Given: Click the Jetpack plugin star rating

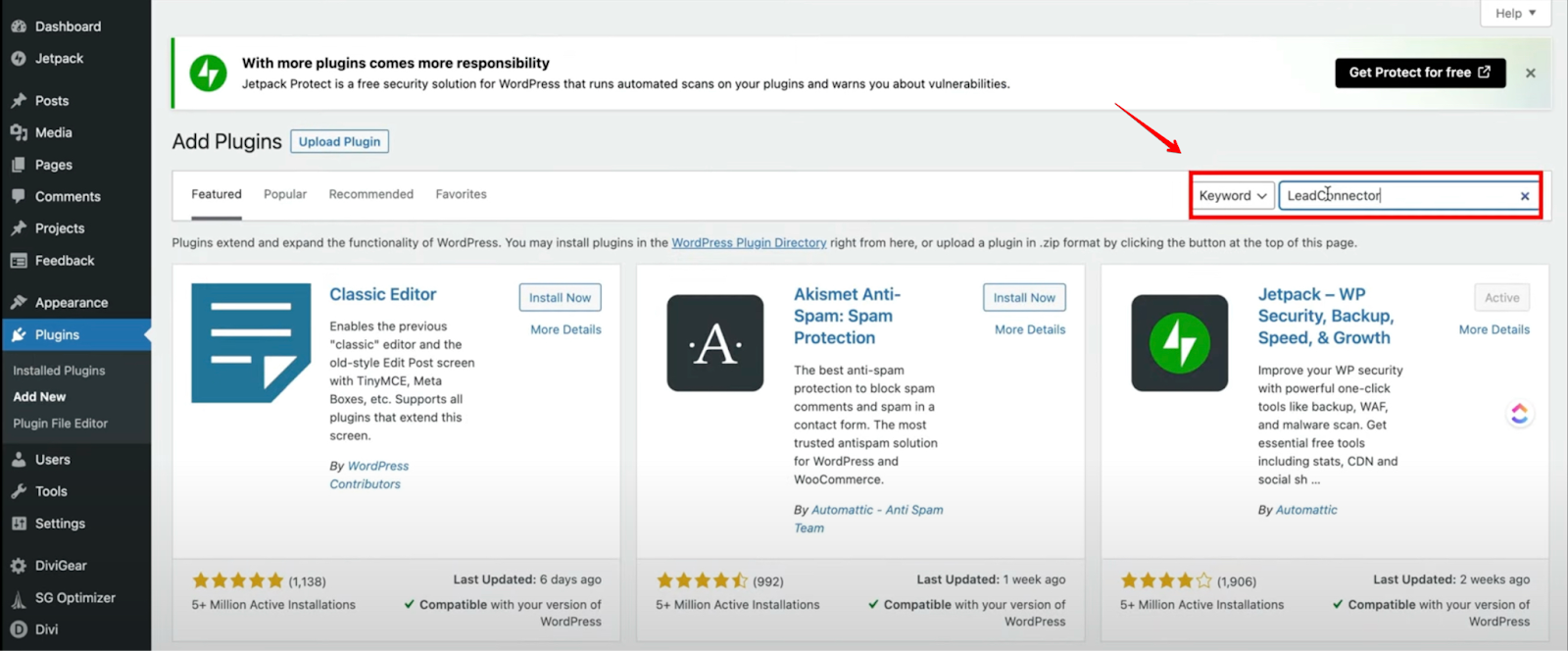Looking at the screenshot, I should (x=1166, y=580).
